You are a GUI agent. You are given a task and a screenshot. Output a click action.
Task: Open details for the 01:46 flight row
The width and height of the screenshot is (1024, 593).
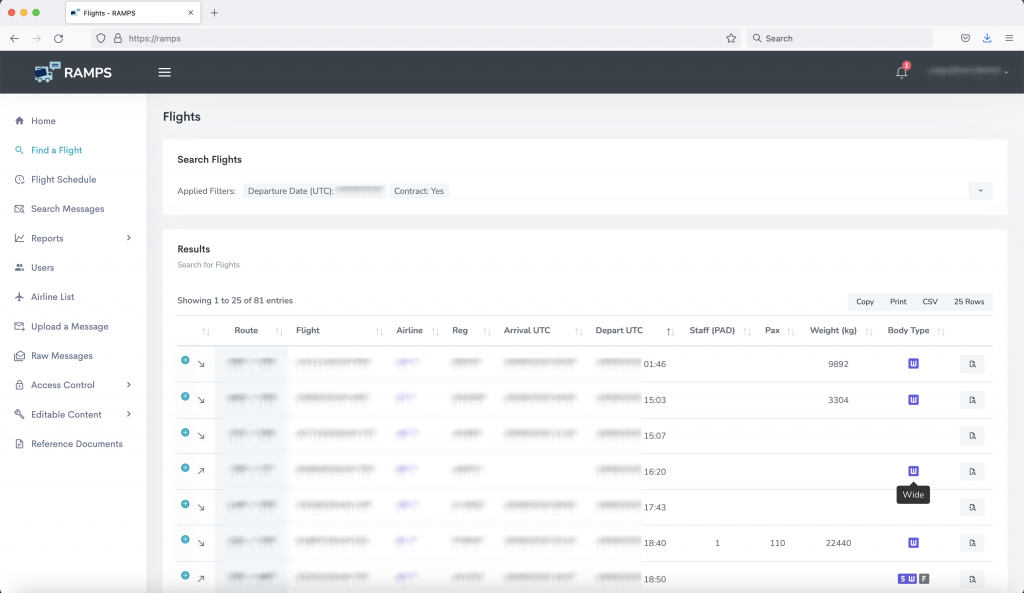point(971,364)
